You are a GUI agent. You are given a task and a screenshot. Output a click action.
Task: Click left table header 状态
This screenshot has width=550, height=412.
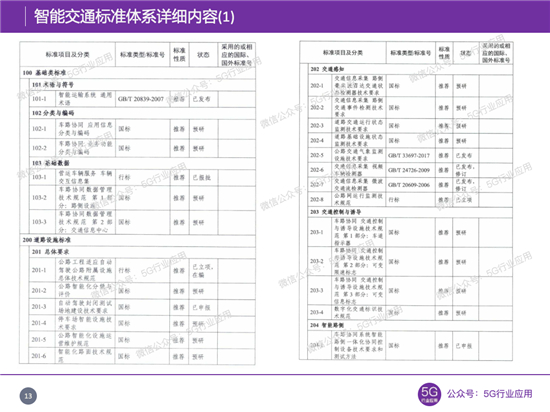coord(203,55)
